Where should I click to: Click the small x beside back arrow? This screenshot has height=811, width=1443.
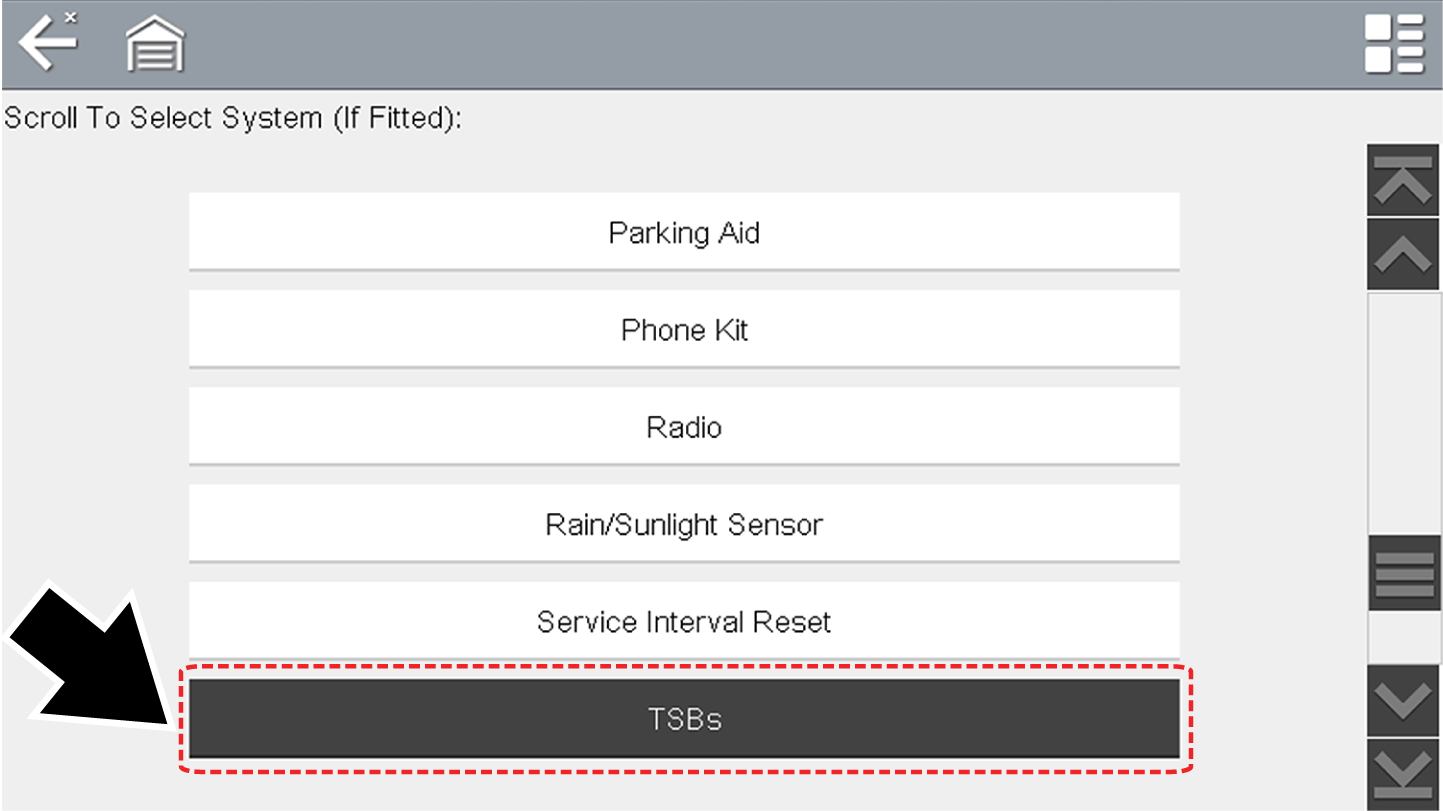70,17
